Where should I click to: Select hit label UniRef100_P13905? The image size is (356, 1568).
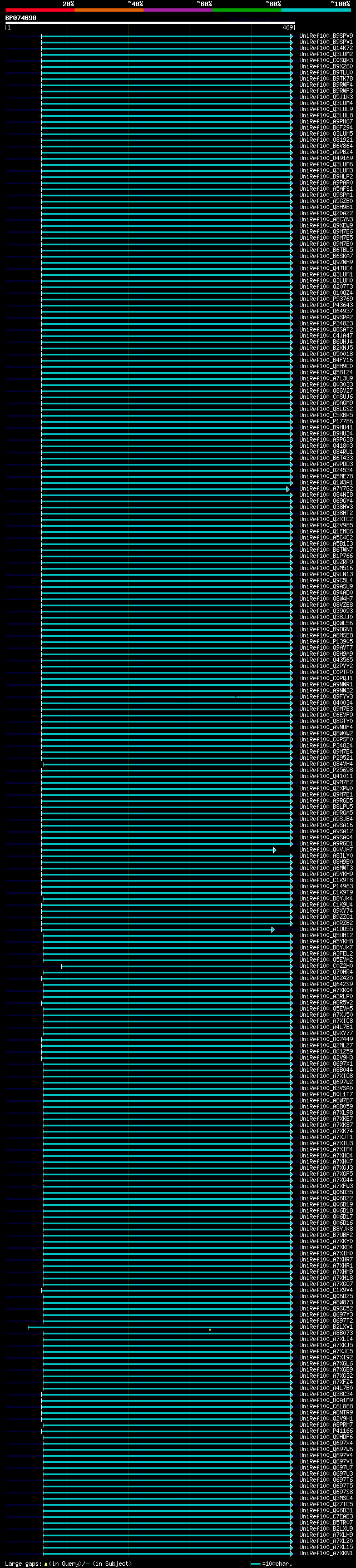pos(326,641)
